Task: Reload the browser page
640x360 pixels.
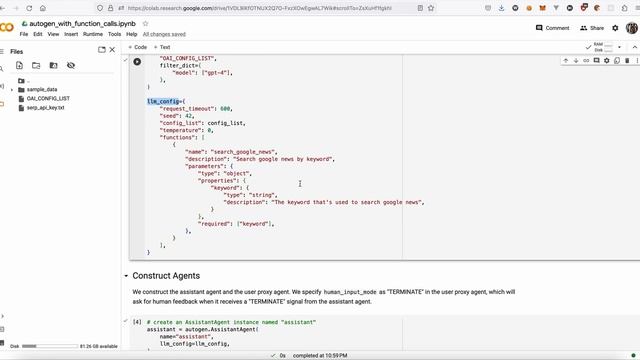Action: click(x=29, y=8)
